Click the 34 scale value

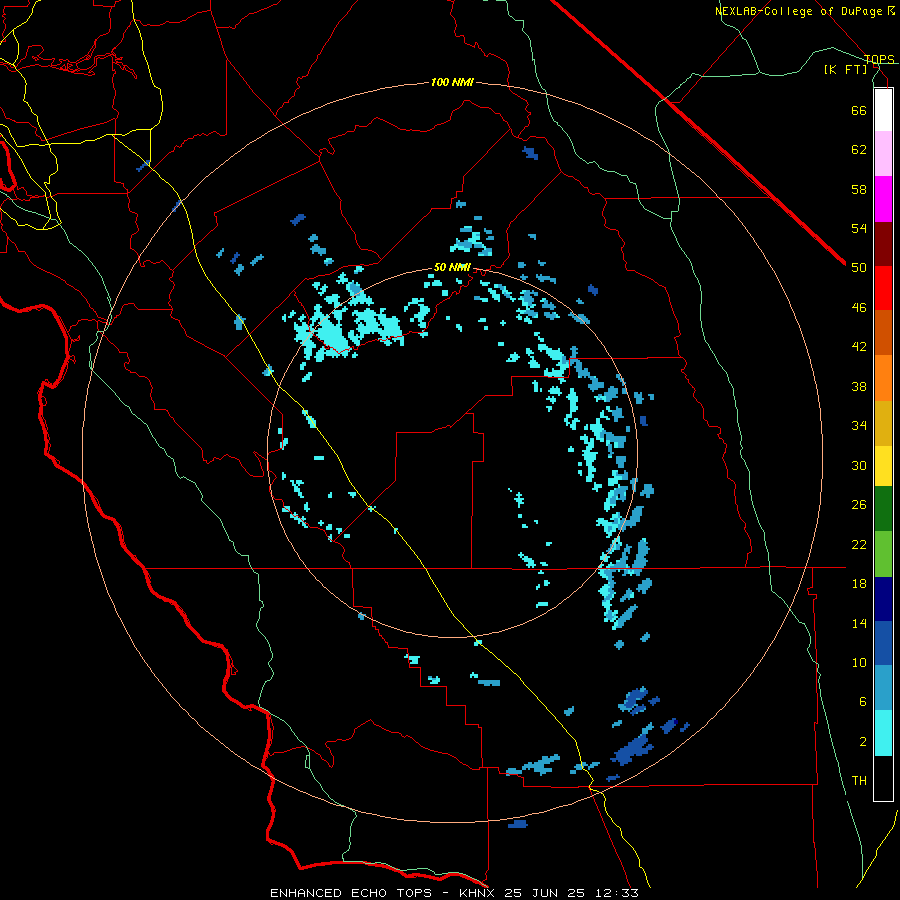[859, 426]
